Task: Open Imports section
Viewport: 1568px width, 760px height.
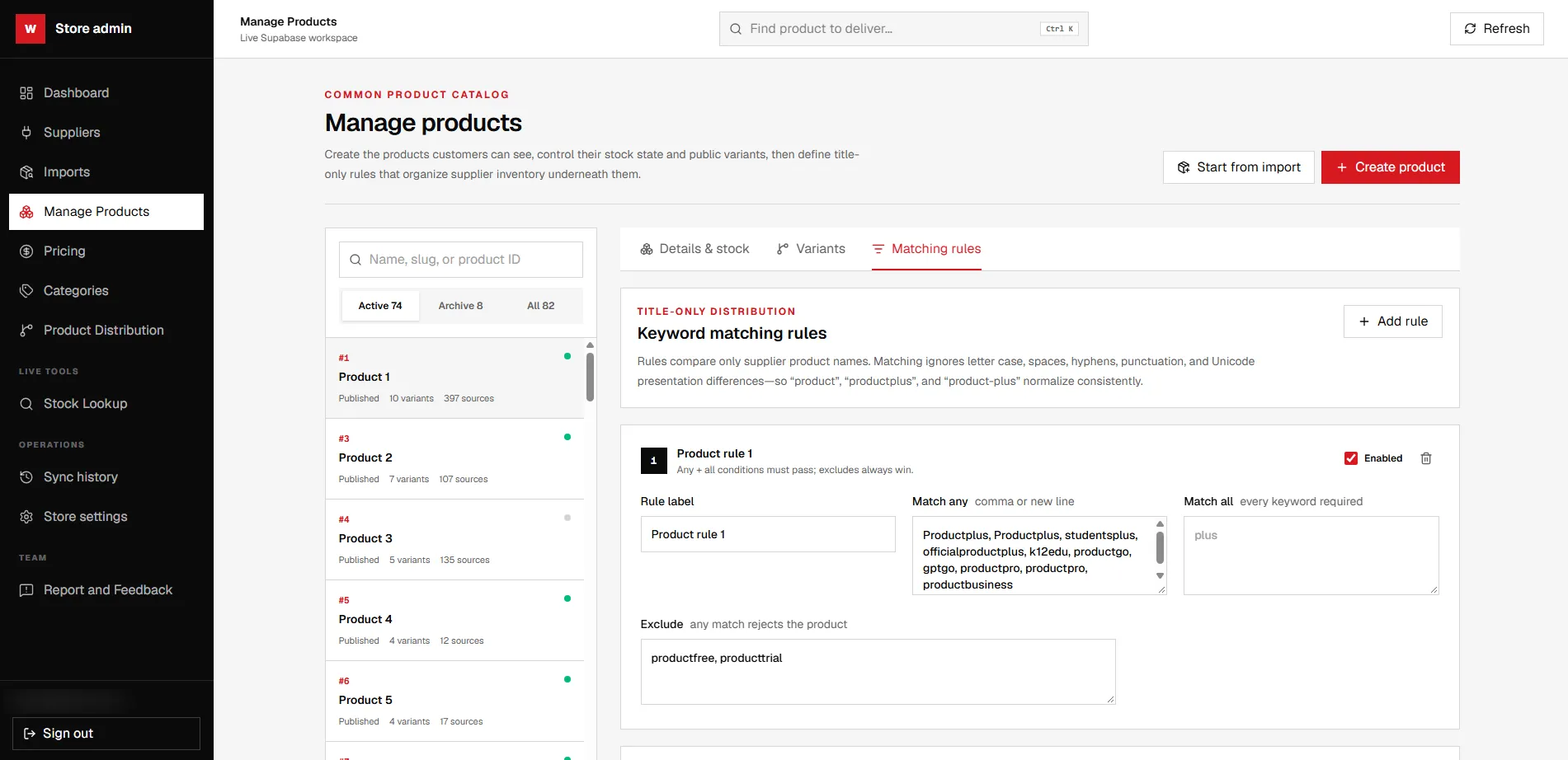Action: tap(106, 172)
